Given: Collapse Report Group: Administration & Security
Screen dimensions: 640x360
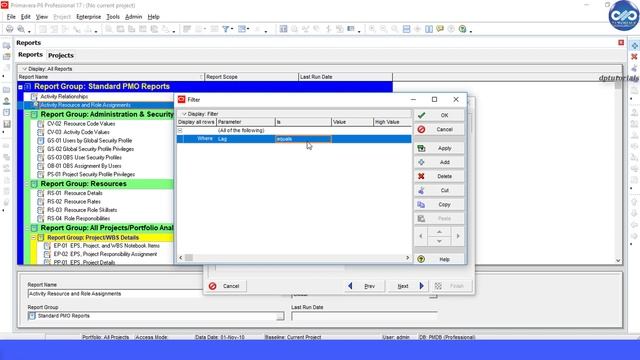Looking at the screenshot, I should coord(27,115).
